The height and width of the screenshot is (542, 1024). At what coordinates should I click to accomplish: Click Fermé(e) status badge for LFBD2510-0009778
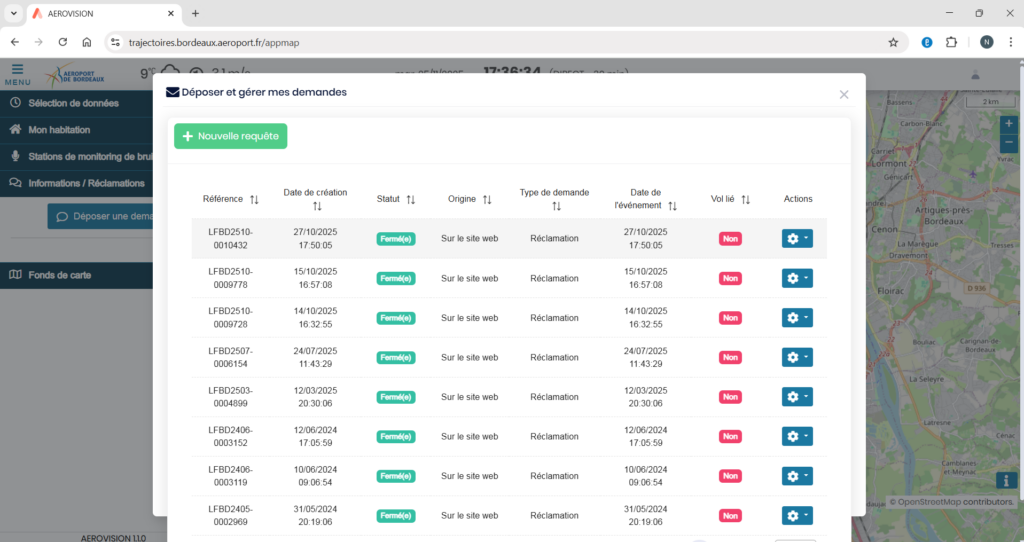point(395,279)
